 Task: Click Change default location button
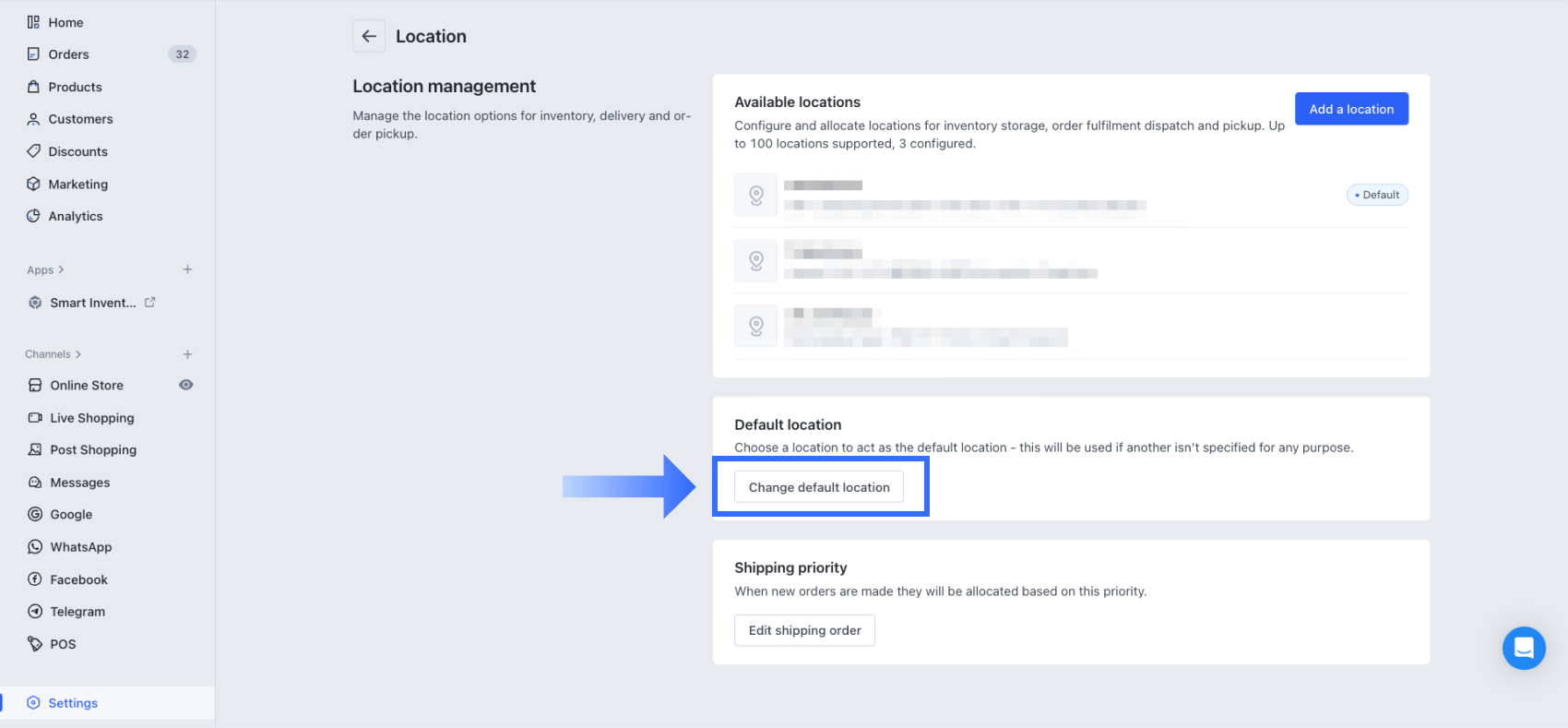(819, 487)
